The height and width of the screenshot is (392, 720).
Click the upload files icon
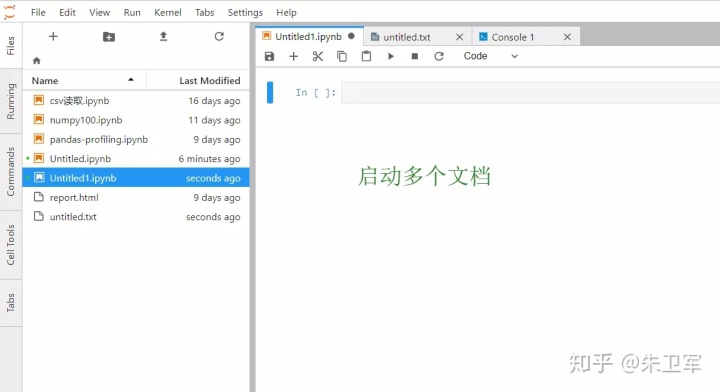point(163,36)
